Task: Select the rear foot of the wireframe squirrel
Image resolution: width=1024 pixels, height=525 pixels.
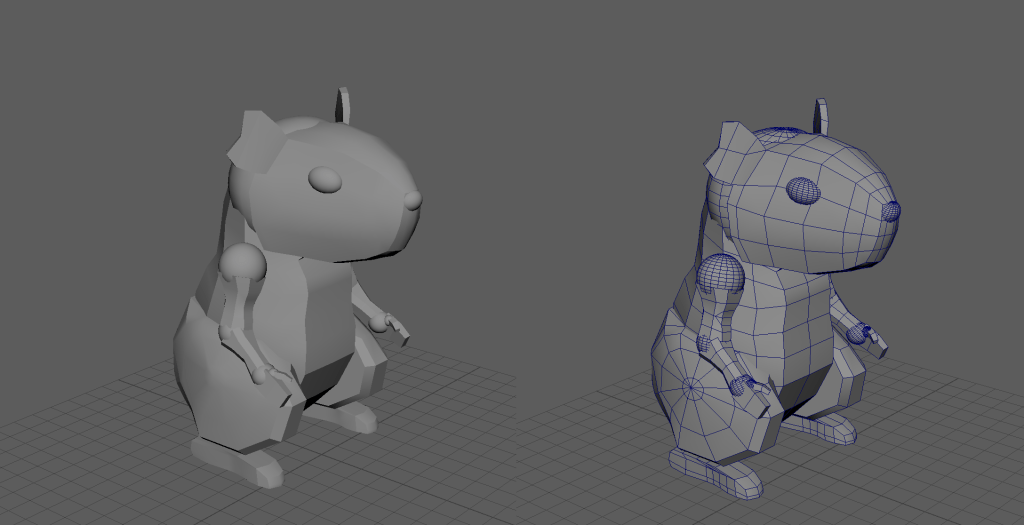Action: click(823, 426)
